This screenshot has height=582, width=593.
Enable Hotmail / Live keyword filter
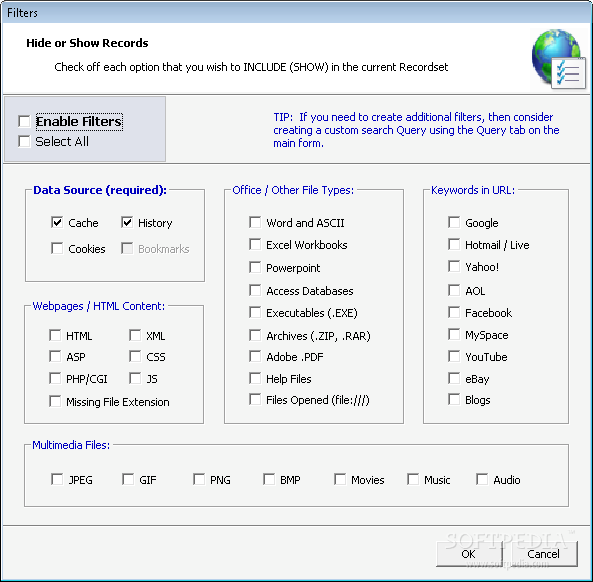pos(454,244)
